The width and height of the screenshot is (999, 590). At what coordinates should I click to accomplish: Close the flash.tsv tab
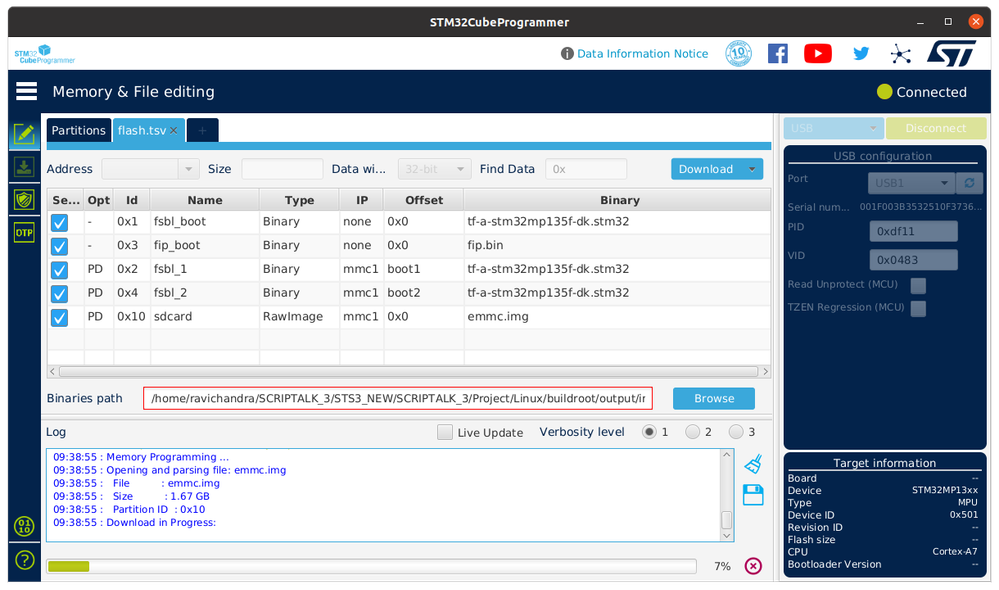coord(173,131)
